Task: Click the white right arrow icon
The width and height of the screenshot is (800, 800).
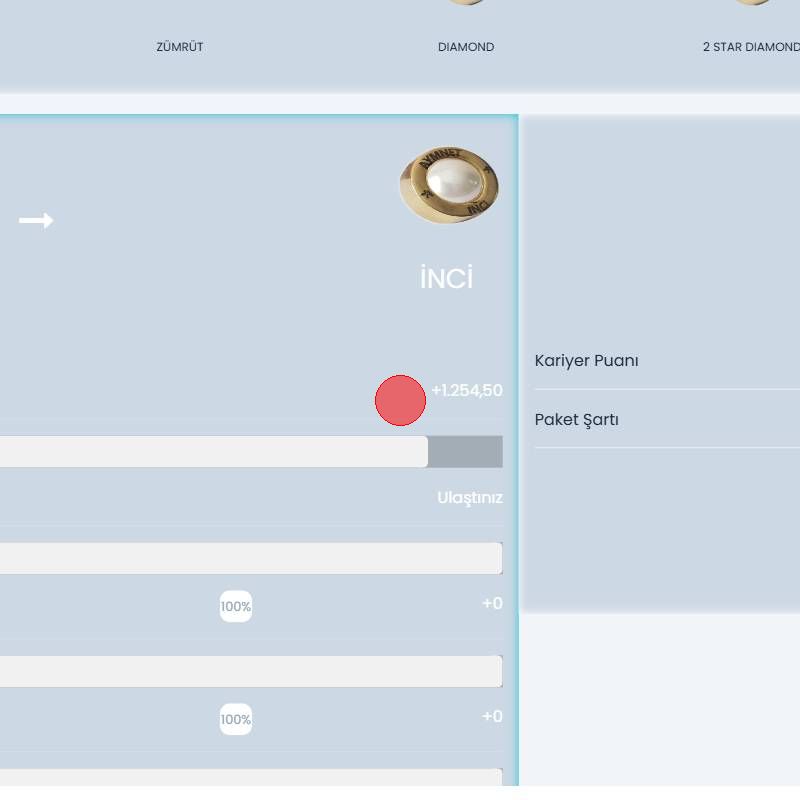Action: (36, 221)
